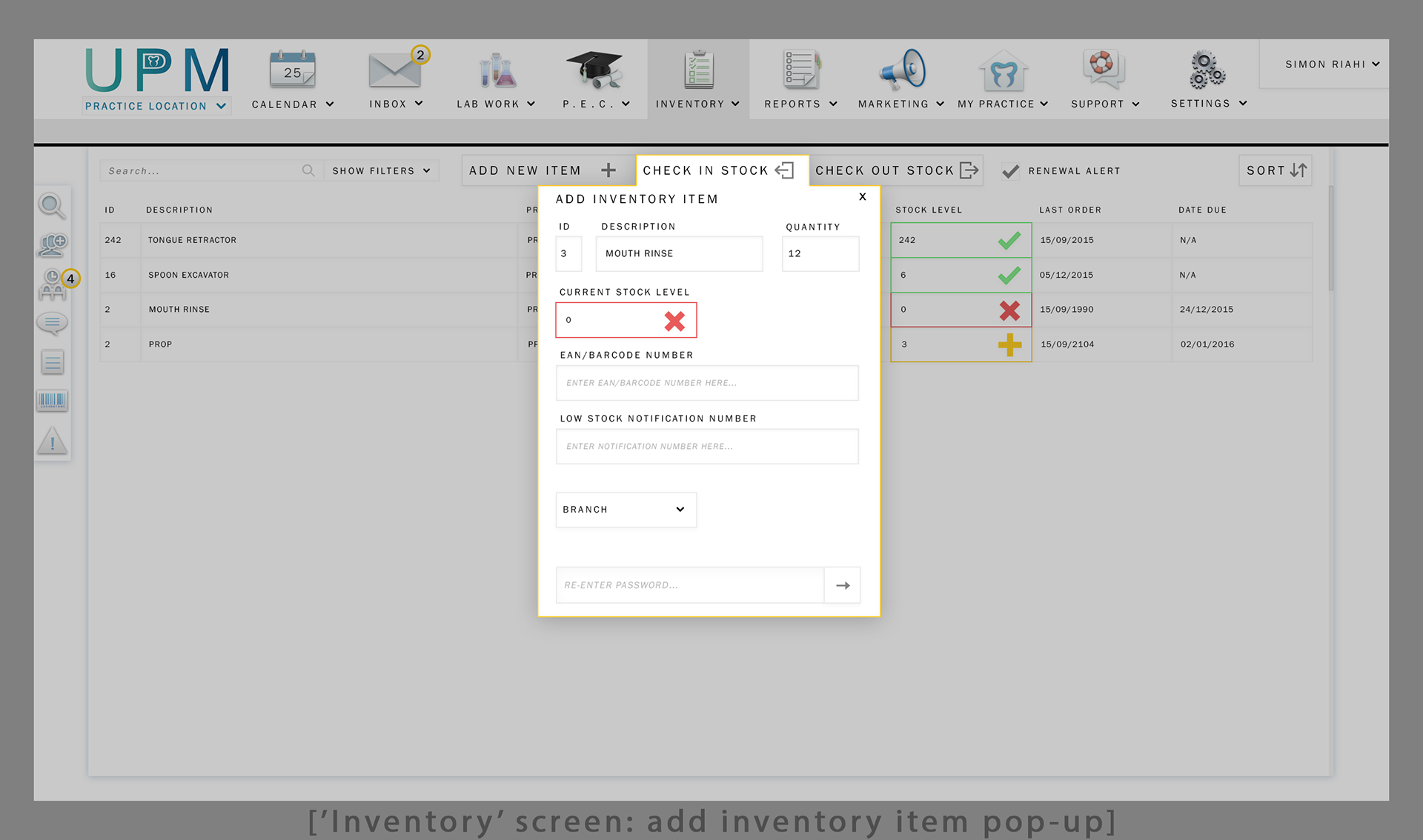
Task: Toggle the Renewal Alert checkbox
Action: (1009, 171)
